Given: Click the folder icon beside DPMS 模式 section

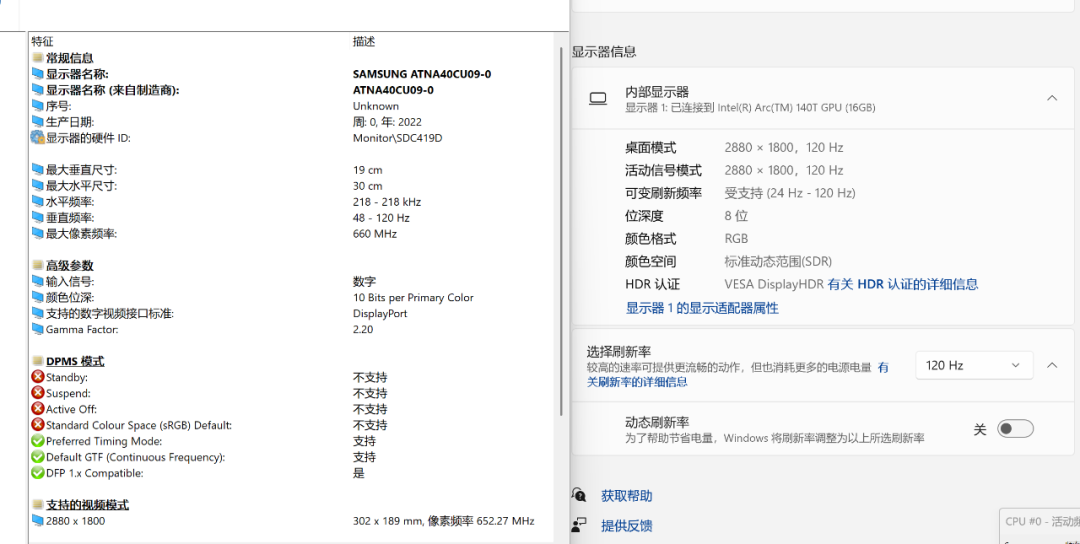Looking at the screenshot, I should click(37, 361).
